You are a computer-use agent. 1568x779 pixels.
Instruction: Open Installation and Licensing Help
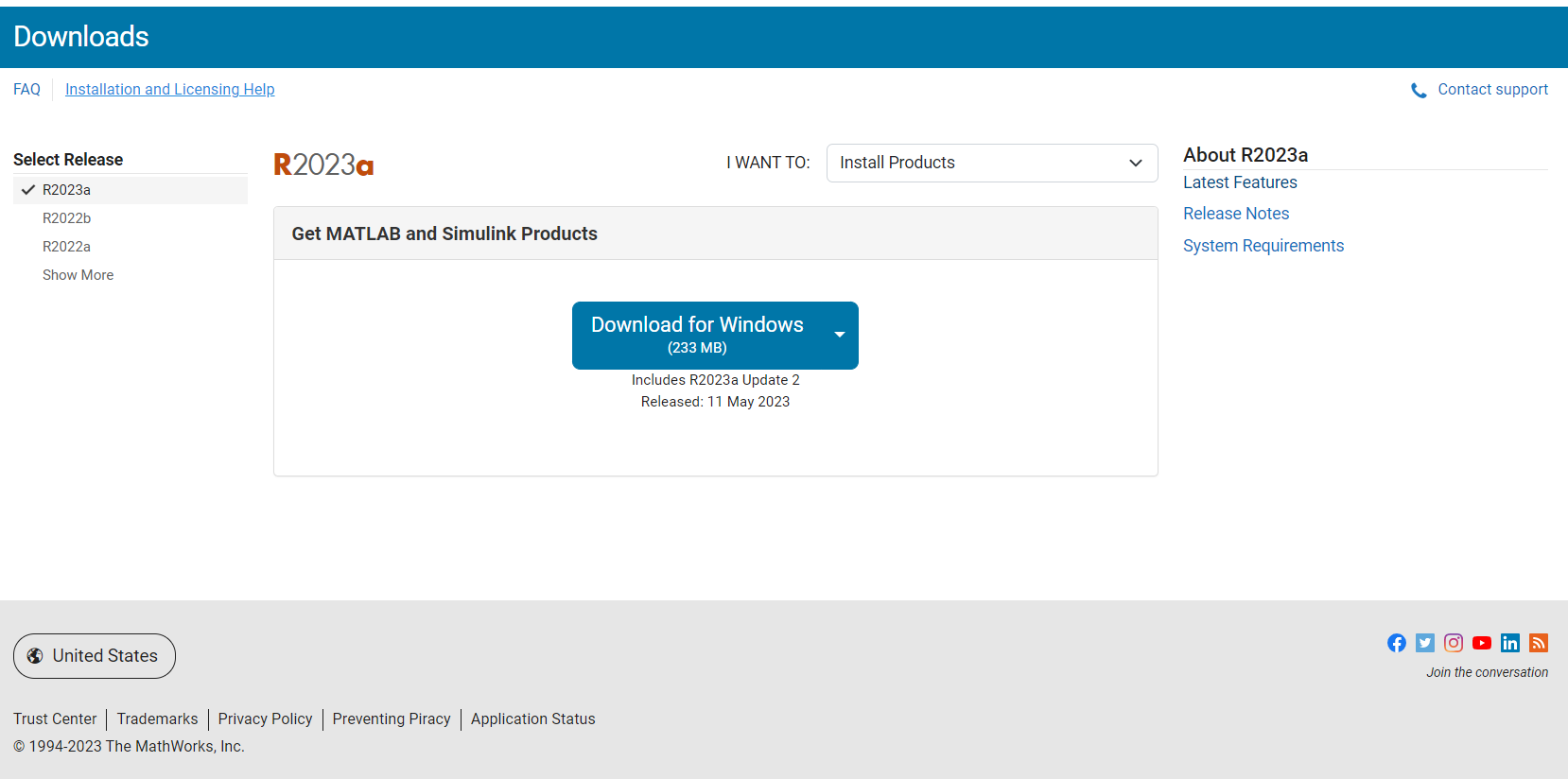(169, 90)
